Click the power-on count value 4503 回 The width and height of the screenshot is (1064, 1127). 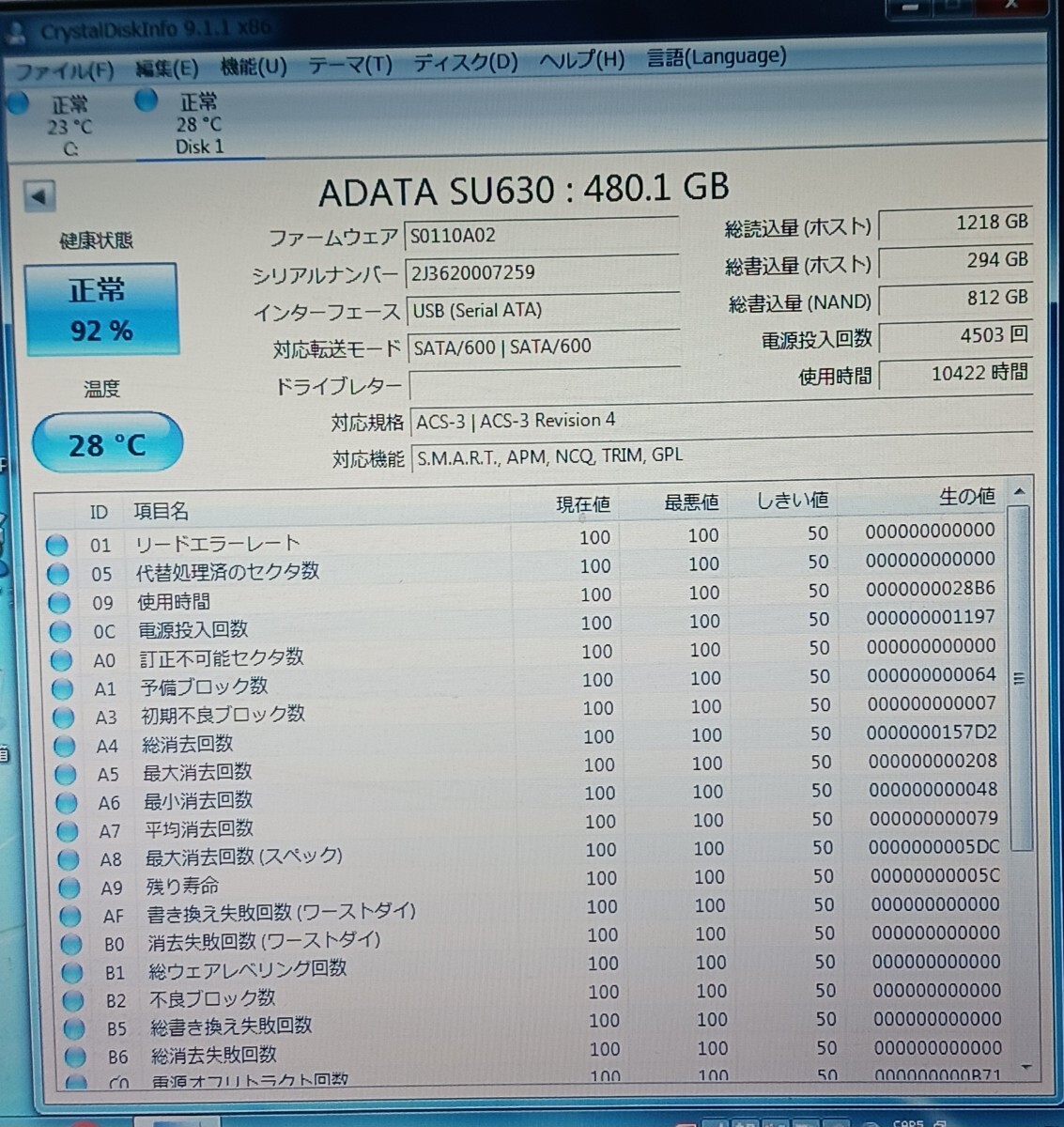pos(956,335)
